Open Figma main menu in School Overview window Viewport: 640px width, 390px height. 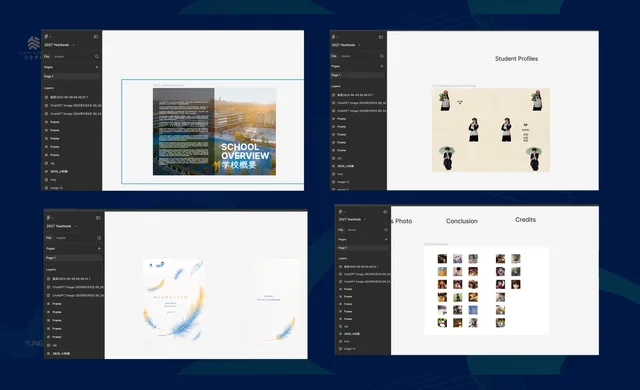point(47,37)
